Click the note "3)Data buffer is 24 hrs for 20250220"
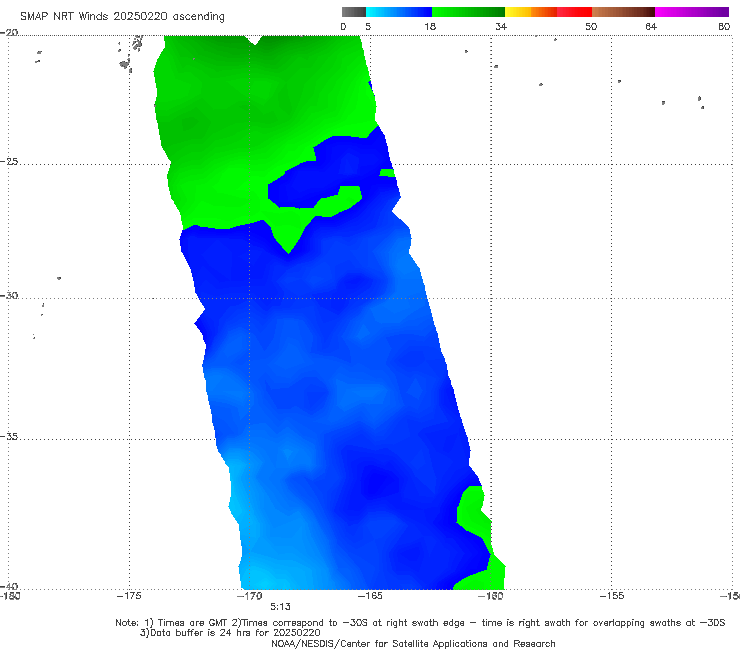This screenshot has height=650, width=740. tap(230, 633)
